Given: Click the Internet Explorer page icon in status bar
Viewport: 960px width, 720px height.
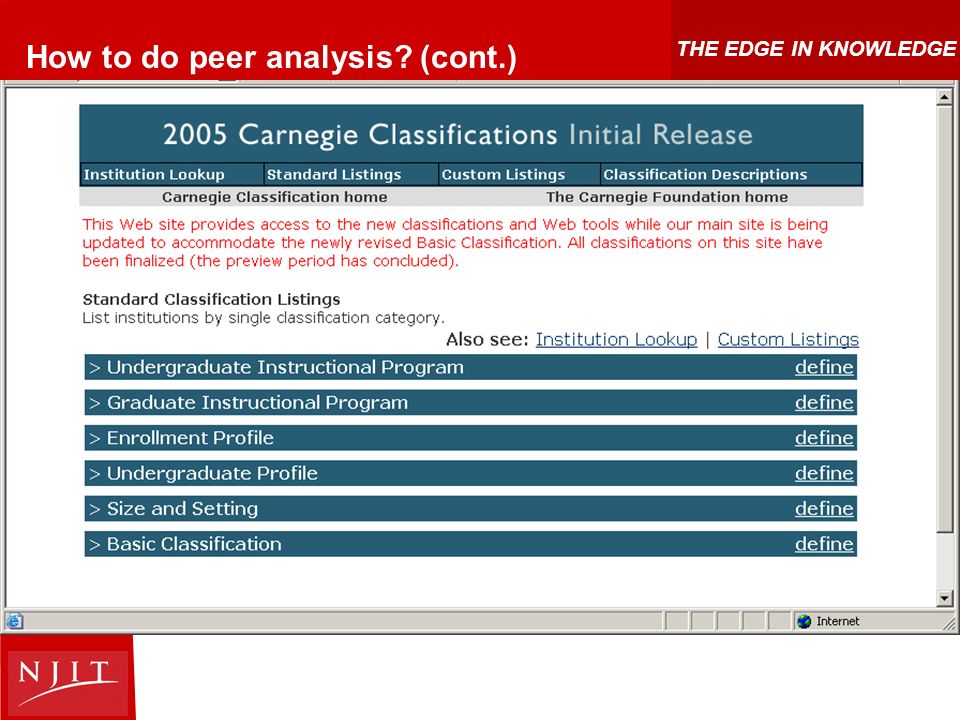Looking at the screenshot, I should [15, 621].
